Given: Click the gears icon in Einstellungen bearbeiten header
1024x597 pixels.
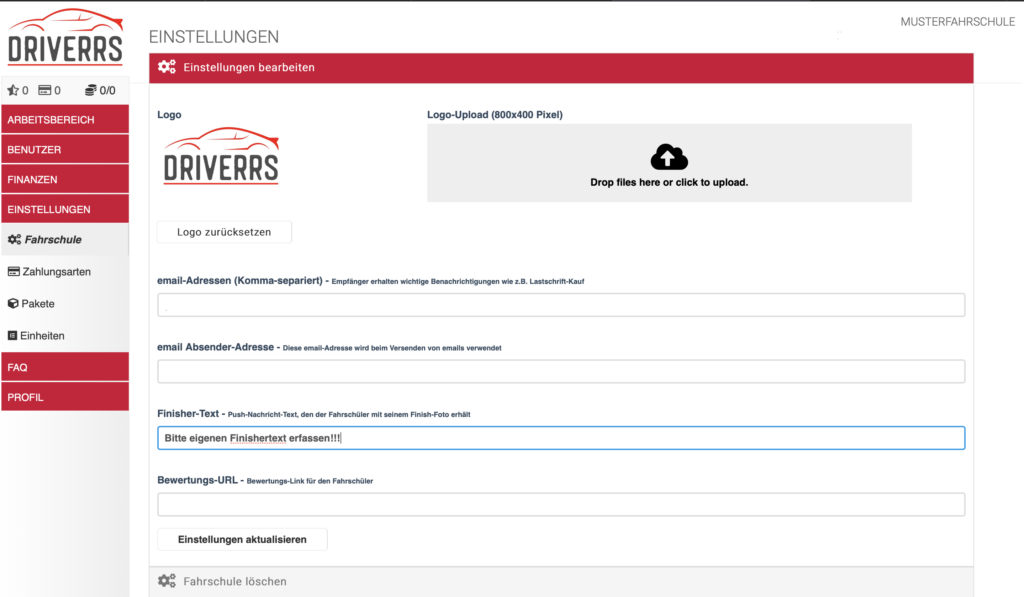Looking at the screenshot, I should 167,67.
